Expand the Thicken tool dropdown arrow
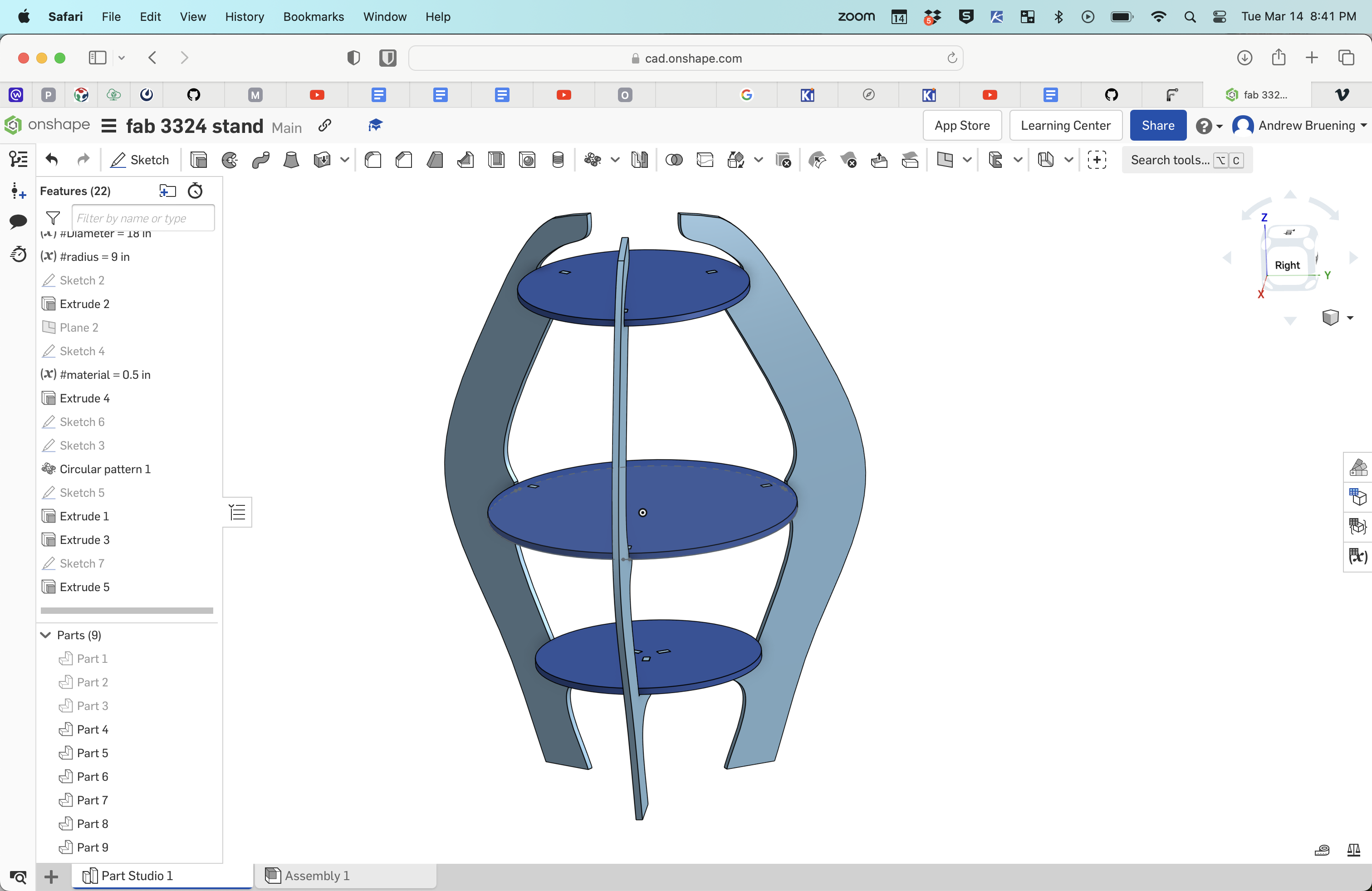Image resolution: width=1372 pixels, height=891 pixels. (x=345, y=160)
